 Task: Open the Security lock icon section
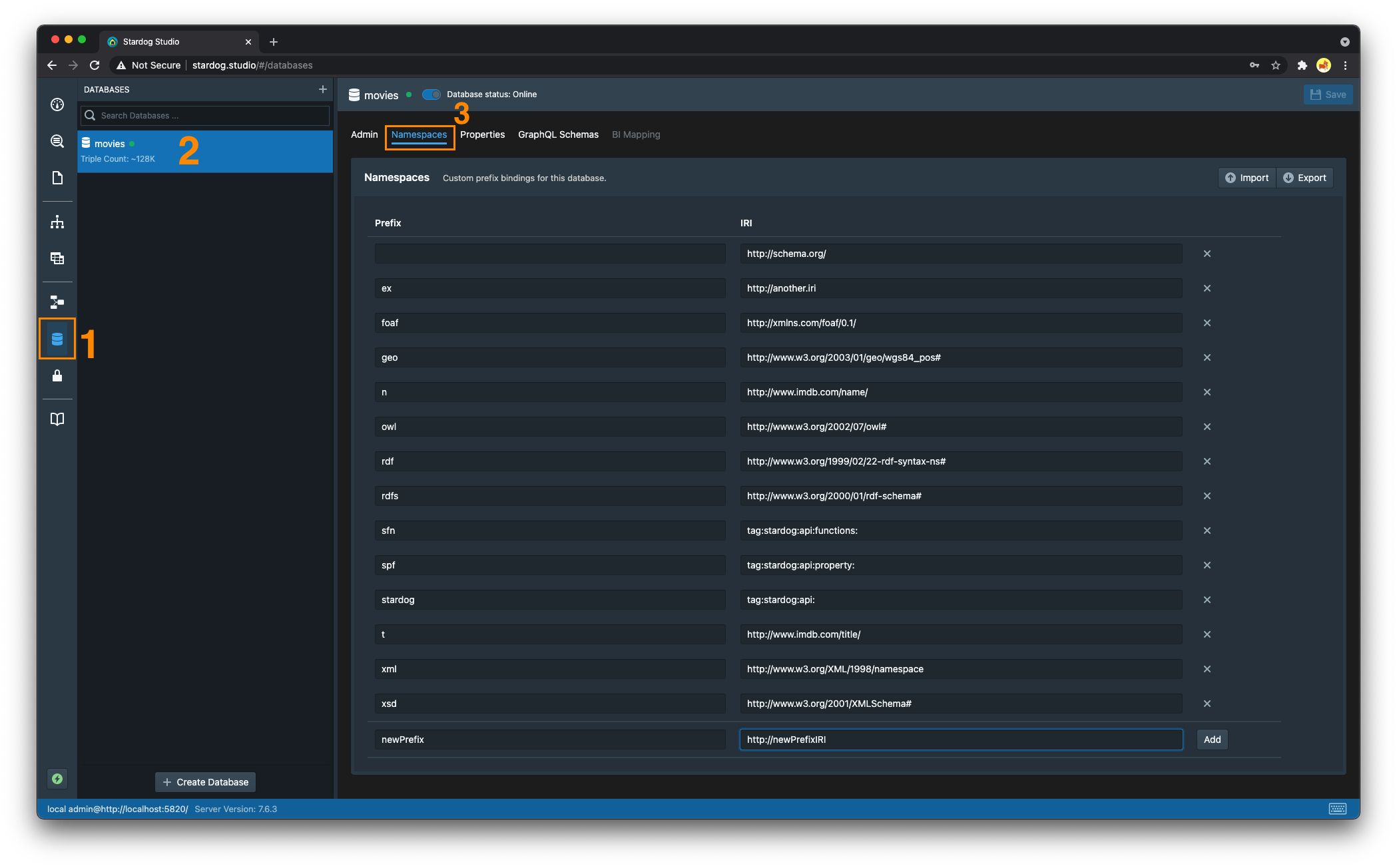[x=57, y=376]
